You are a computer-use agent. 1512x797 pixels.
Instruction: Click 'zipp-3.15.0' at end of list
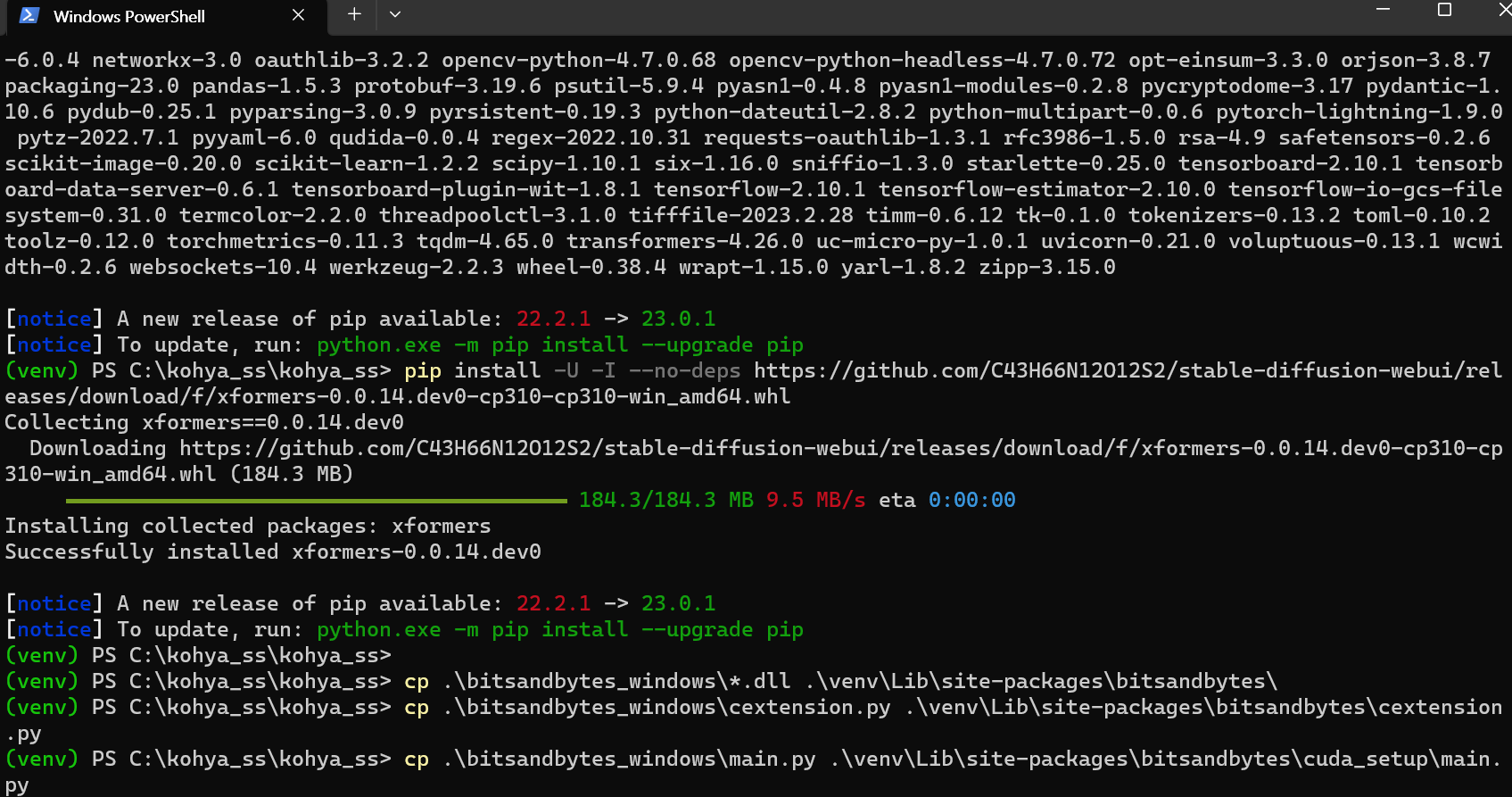pyautogui.click(x=1046, y=267)
